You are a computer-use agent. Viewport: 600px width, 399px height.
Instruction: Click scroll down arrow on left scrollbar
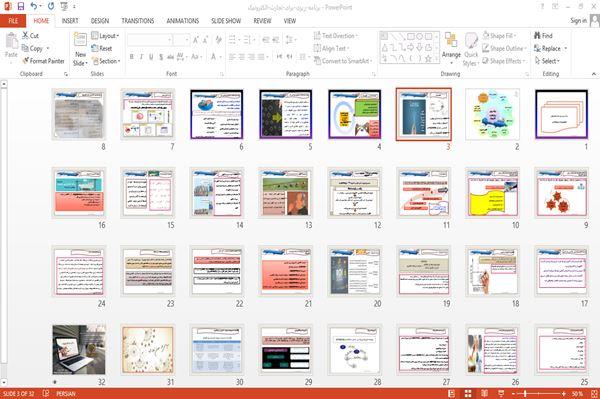pyautogui.click(x=3, y=382)
